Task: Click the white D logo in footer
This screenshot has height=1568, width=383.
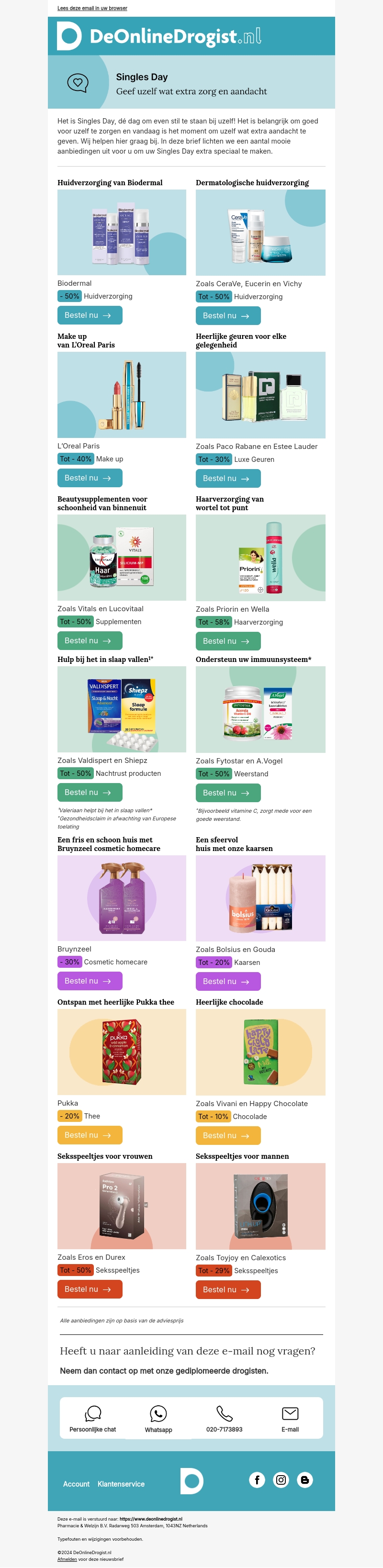Action: [x=191, y=1480]
